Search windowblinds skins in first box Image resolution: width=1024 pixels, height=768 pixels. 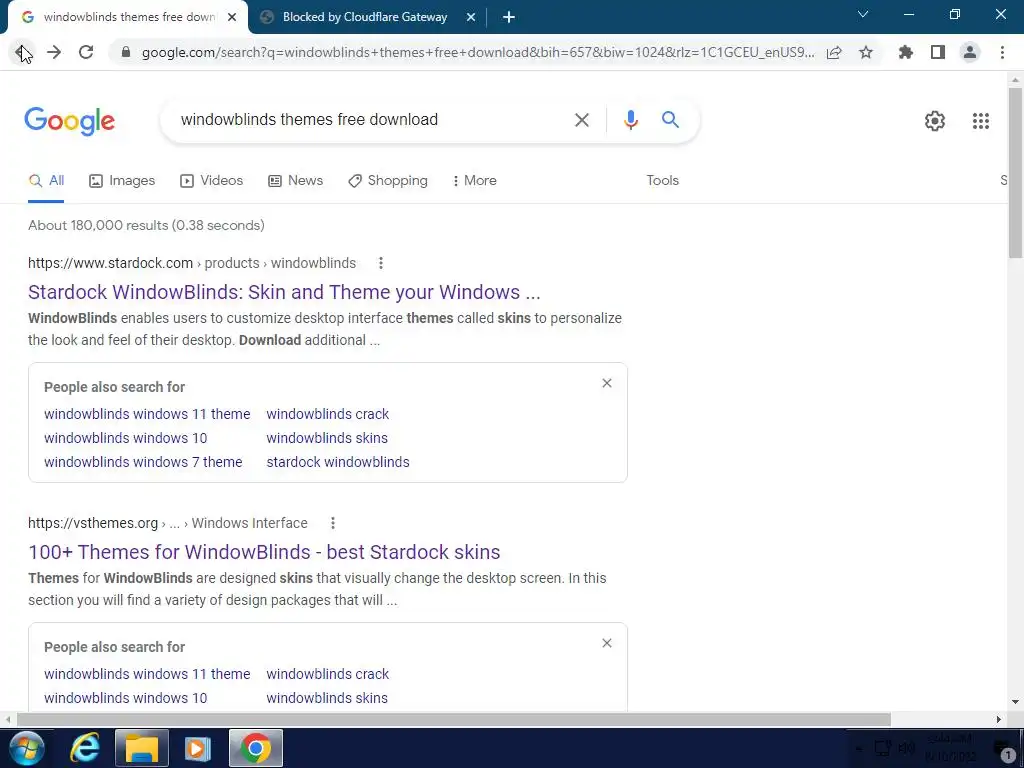coord(327,438)
